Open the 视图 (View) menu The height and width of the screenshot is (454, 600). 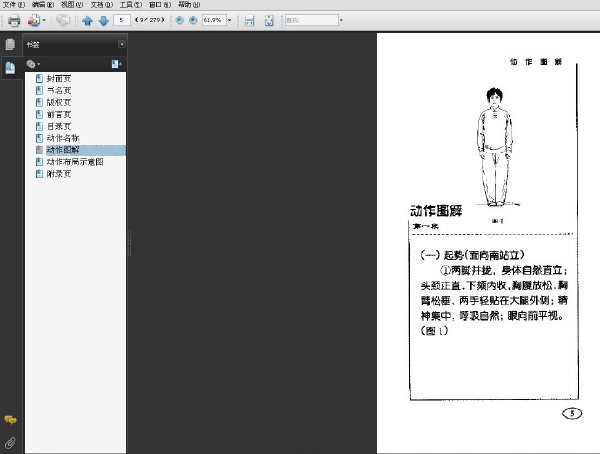(x=72, y=5)
